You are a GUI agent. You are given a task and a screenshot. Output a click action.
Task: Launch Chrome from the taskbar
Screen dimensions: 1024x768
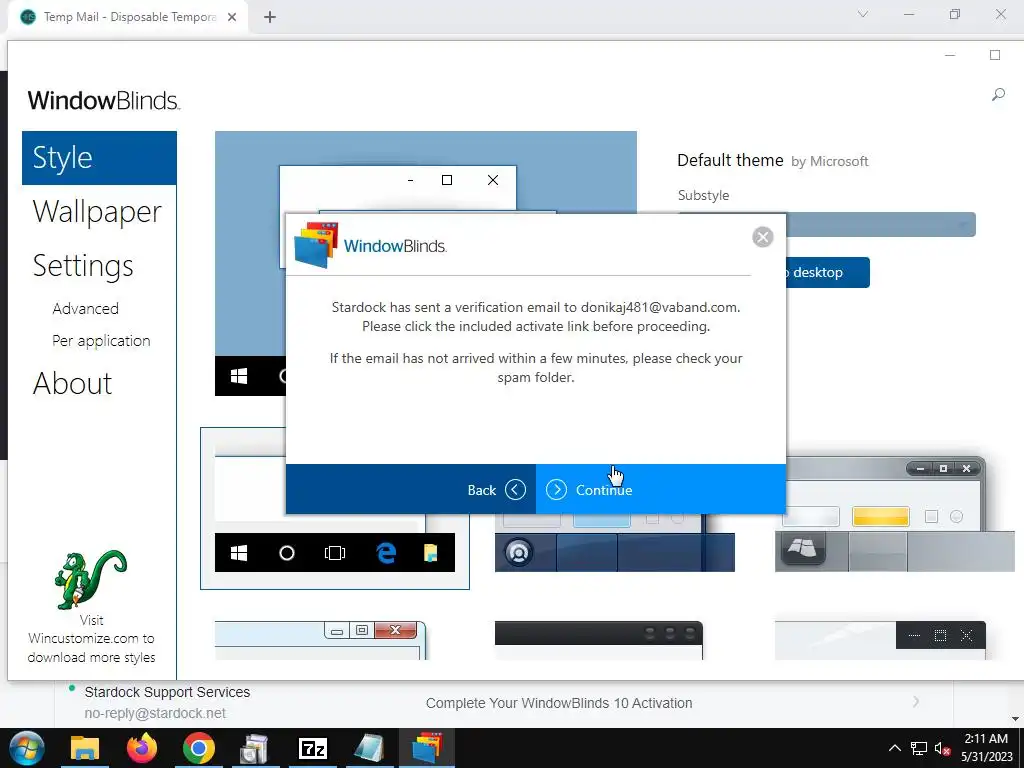(199, 748)
